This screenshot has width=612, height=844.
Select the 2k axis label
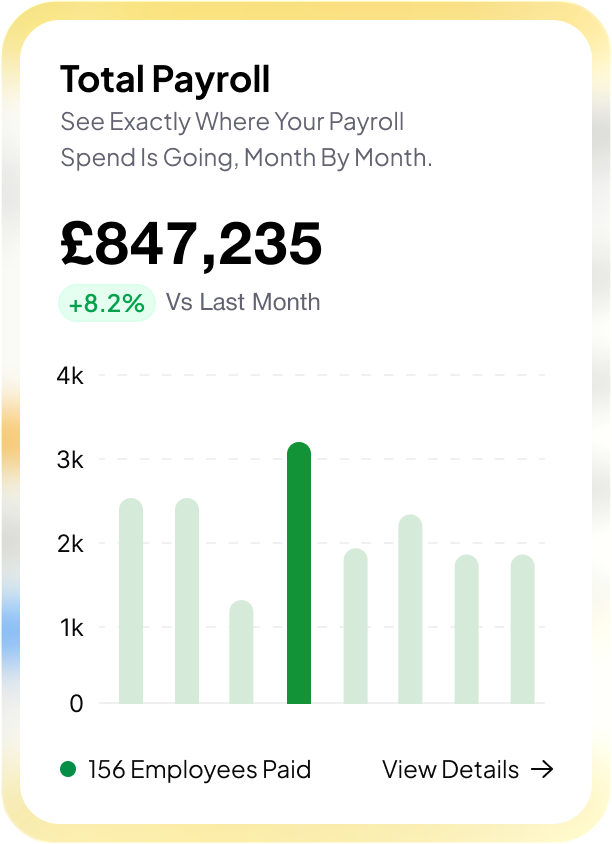coord(70,544)
